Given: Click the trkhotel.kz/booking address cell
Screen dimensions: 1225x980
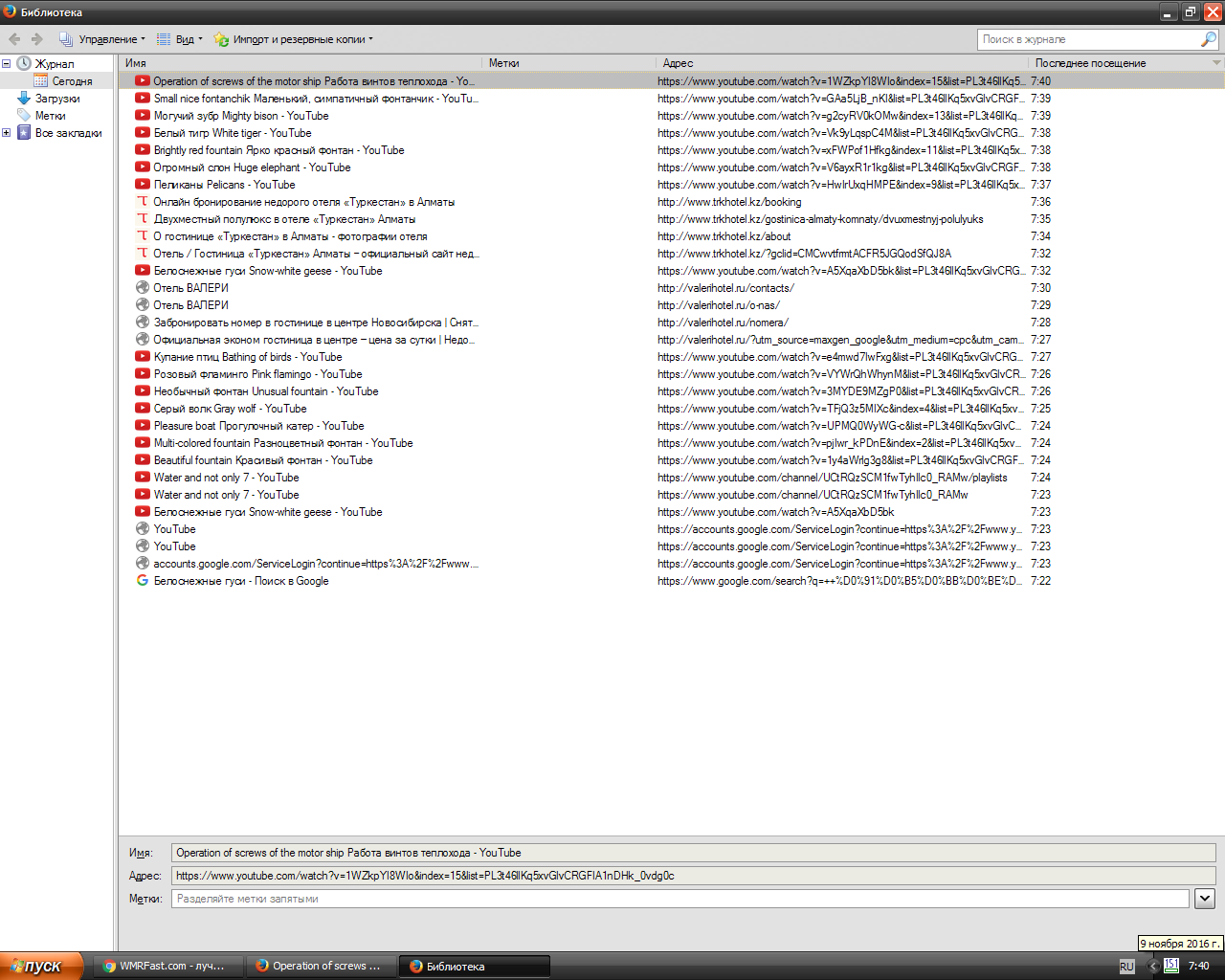Looking at the screenshot, I should [729, 202].
